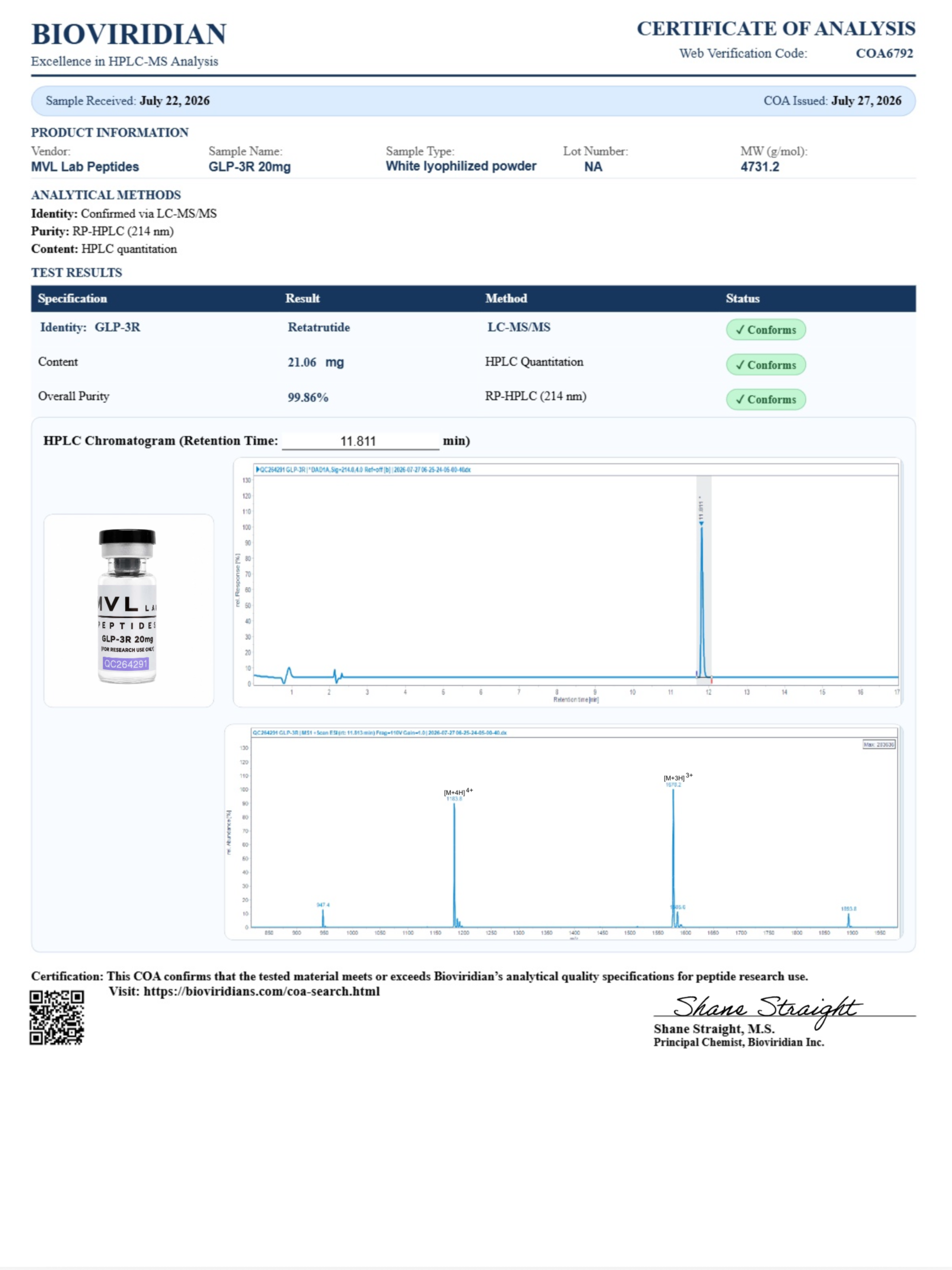This screenshot has height=1270, width=952.
Task: Click the 'PRODUCT INFORMATION' section heading
Action: tap(109, 133)
